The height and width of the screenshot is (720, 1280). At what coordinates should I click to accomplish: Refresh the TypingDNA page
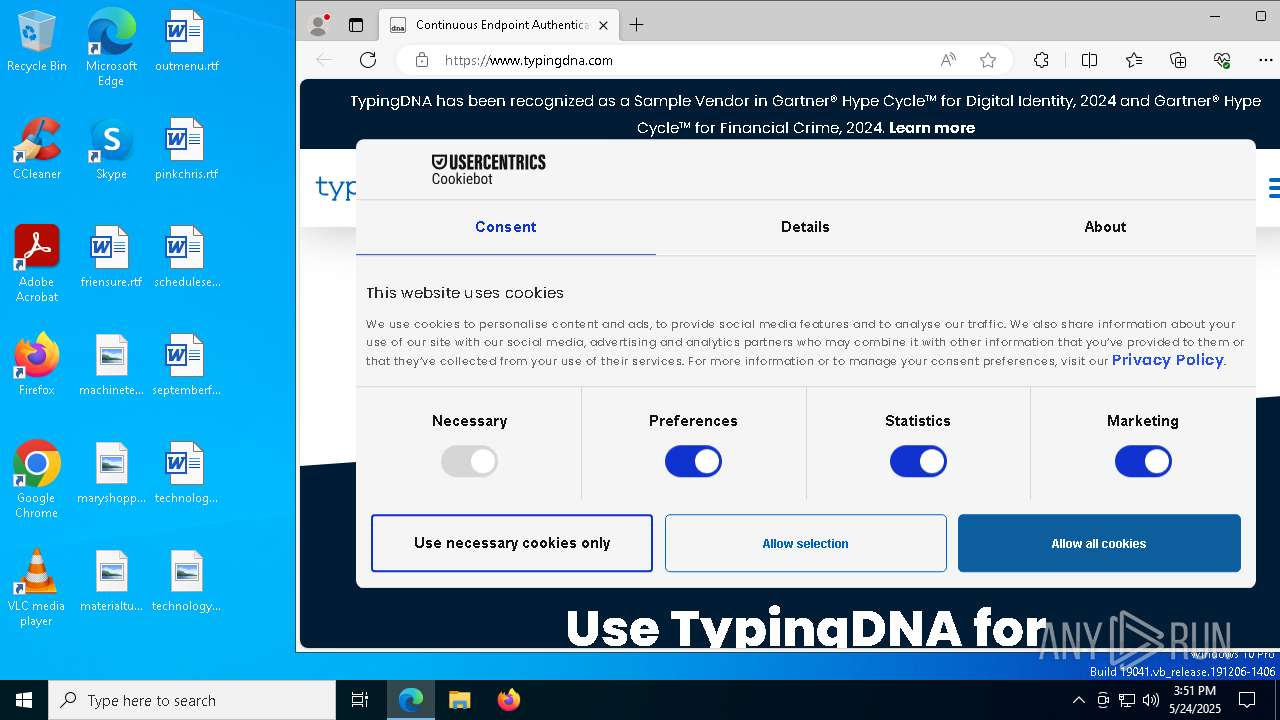[x=368, y=60]
